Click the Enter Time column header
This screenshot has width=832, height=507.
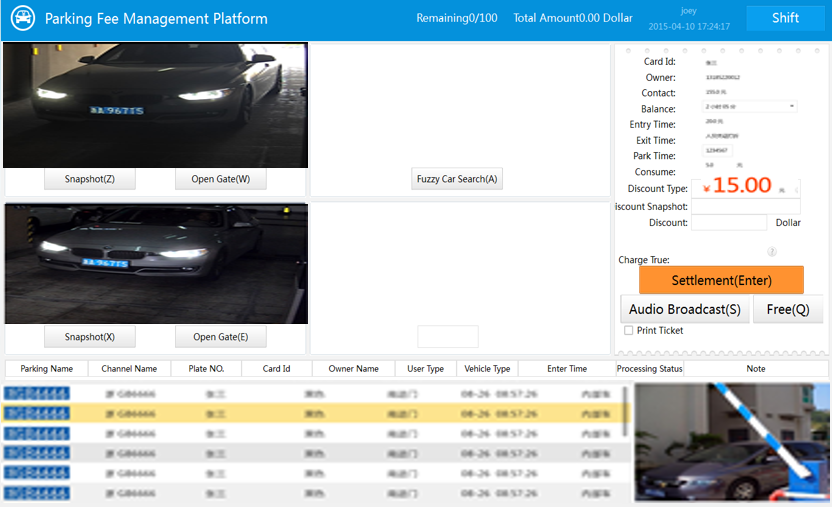pos(566,369)
